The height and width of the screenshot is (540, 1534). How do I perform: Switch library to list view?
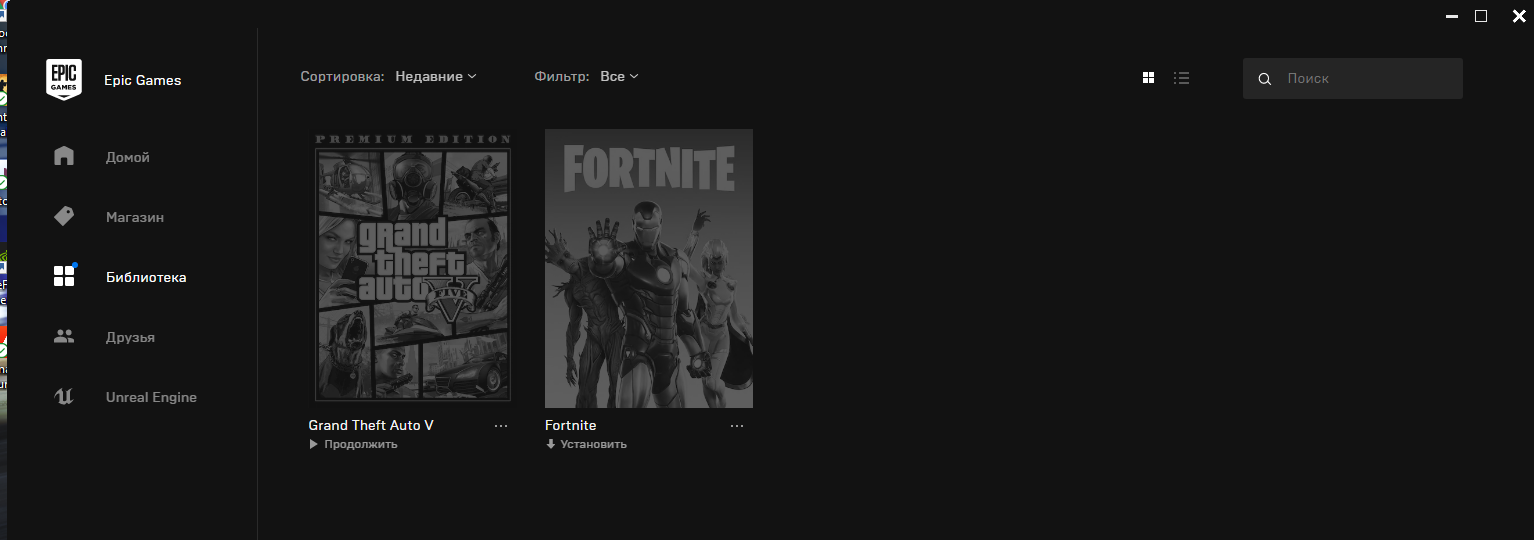tap(1181, 78)
